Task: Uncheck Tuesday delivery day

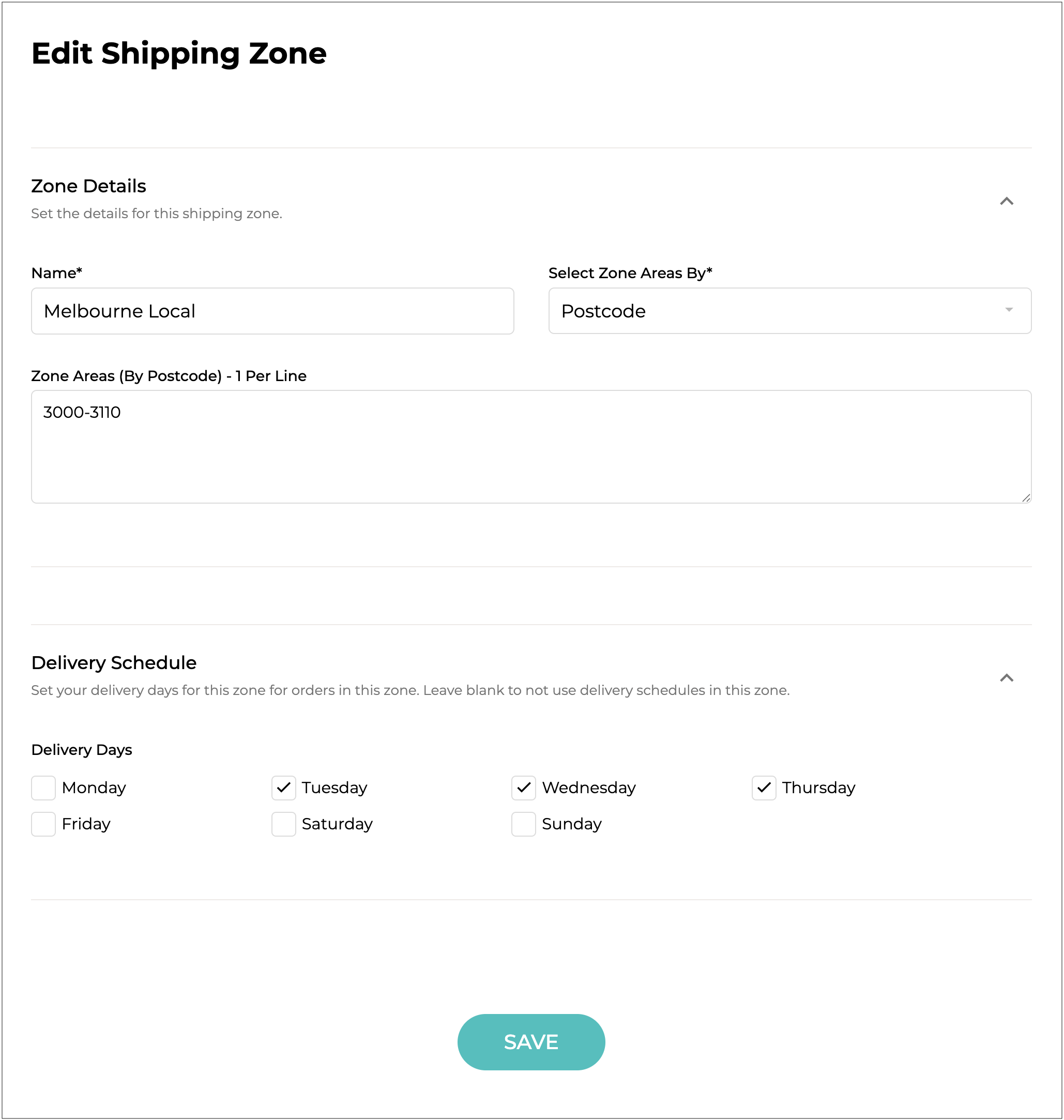Action: click(284, 788)
